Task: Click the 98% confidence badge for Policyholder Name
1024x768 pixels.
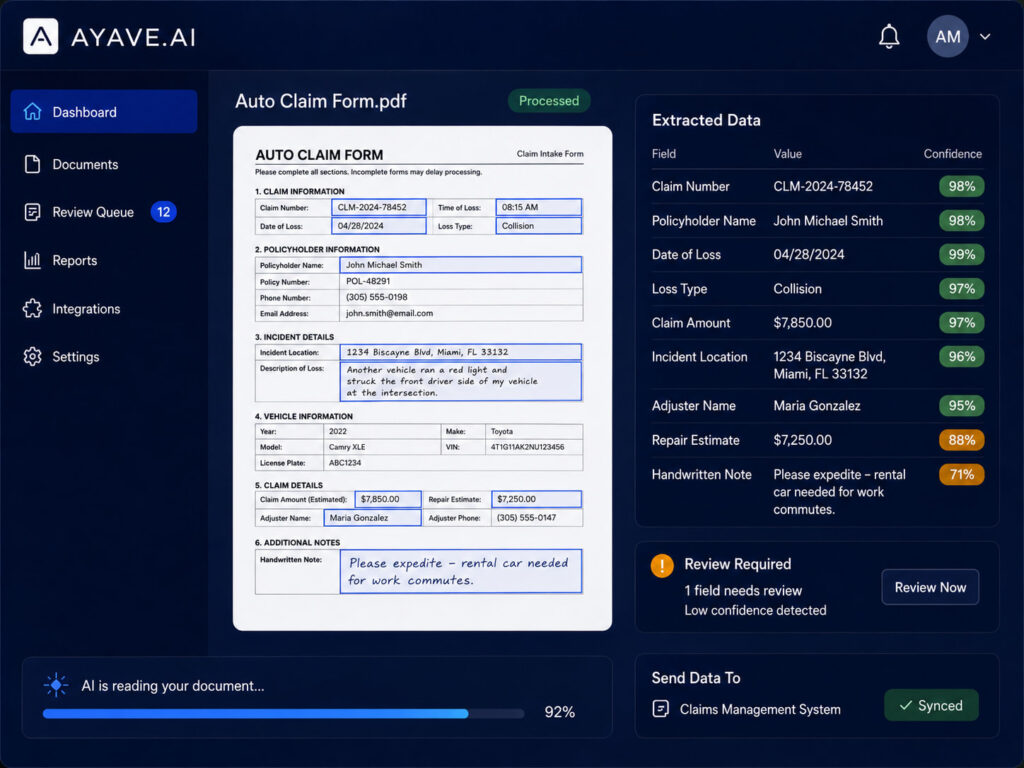Action: pyautogui.click(x=961, y=221)
